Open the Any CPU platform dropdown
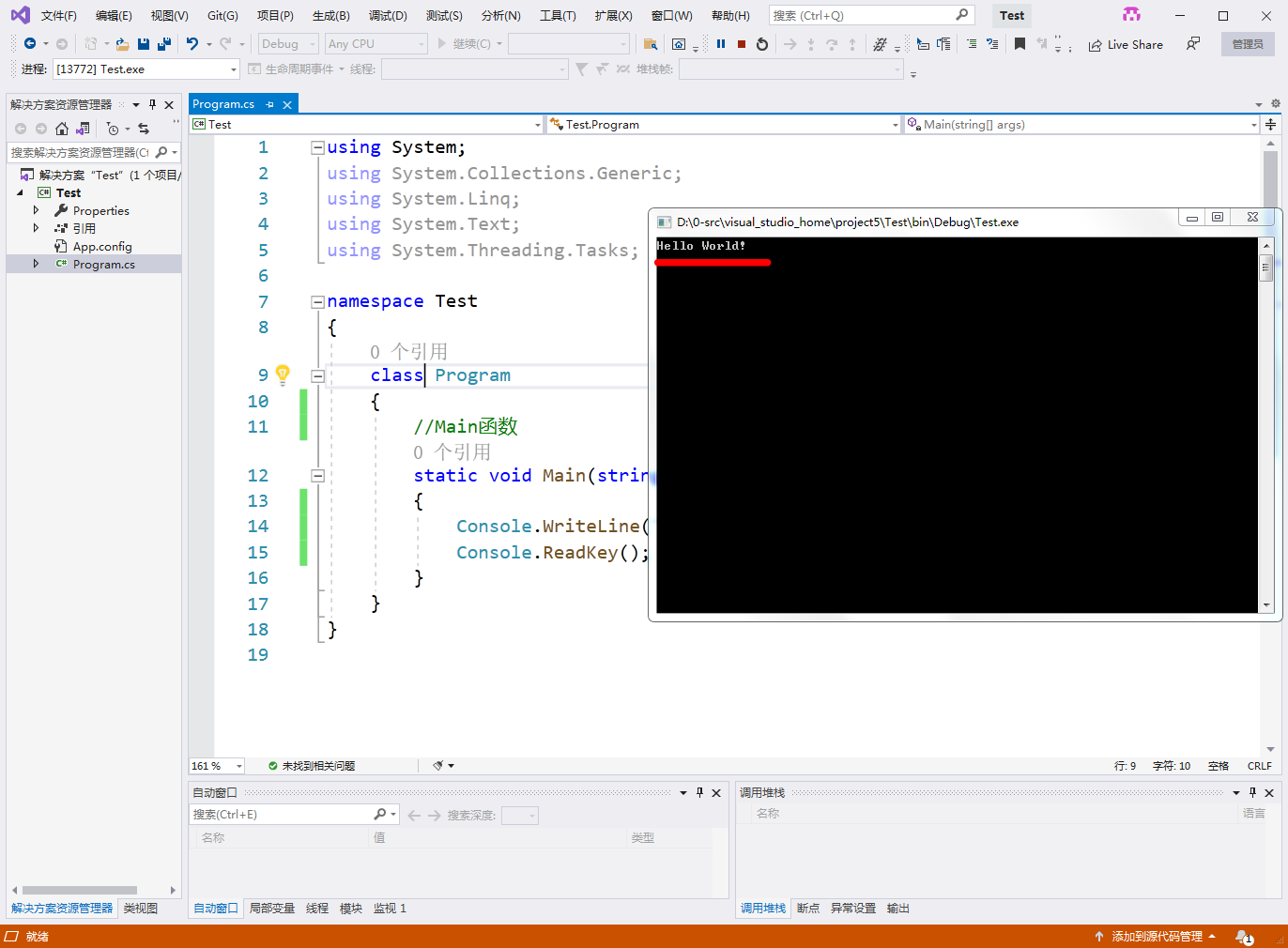Image resolution: width=1288 pixels, height=948 pixels. point(420,43)
